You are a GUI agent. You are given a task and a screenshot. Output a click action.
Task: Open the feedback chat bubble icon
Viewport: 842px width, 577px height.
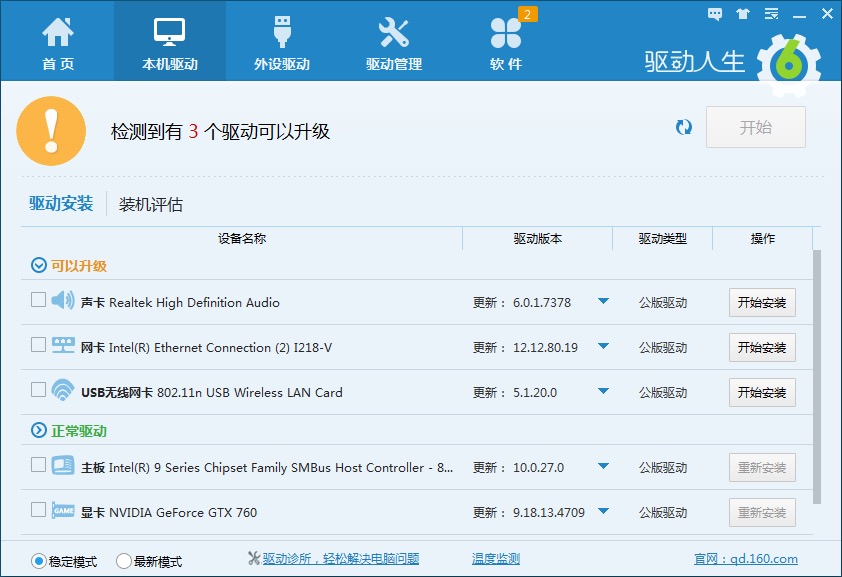pyautogui.click(x=715, y=14)
